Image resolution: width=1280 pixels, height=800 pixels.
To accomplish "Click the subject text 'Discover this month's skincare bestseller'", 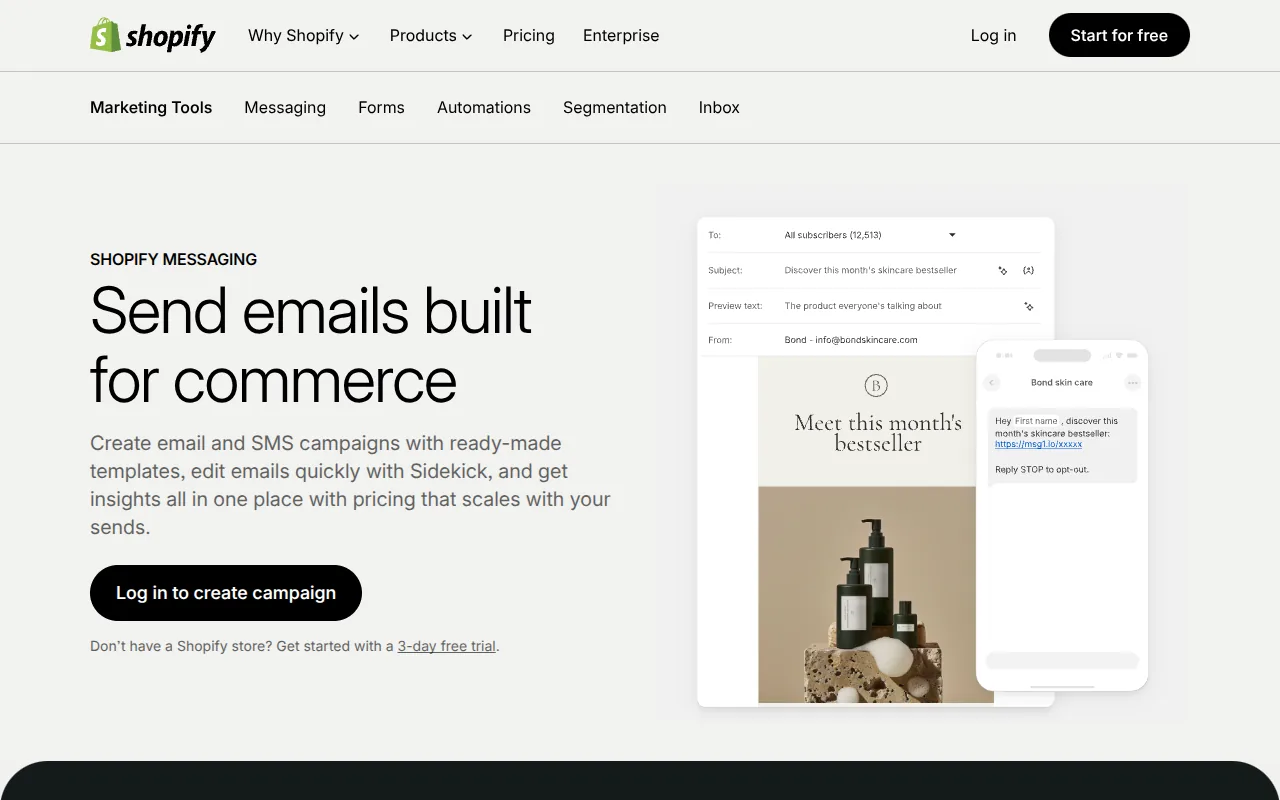I will pyautogui.click(x=870, y=270).
